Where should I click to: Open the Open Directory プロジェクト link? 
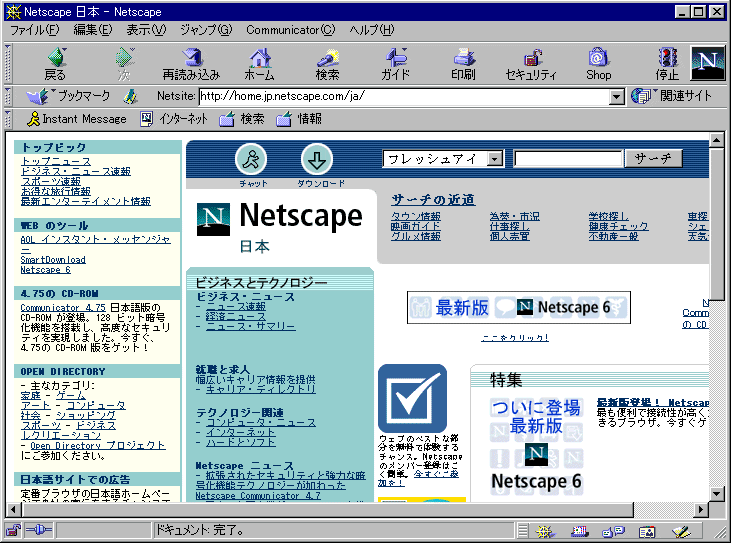click(x=98, y=446)
